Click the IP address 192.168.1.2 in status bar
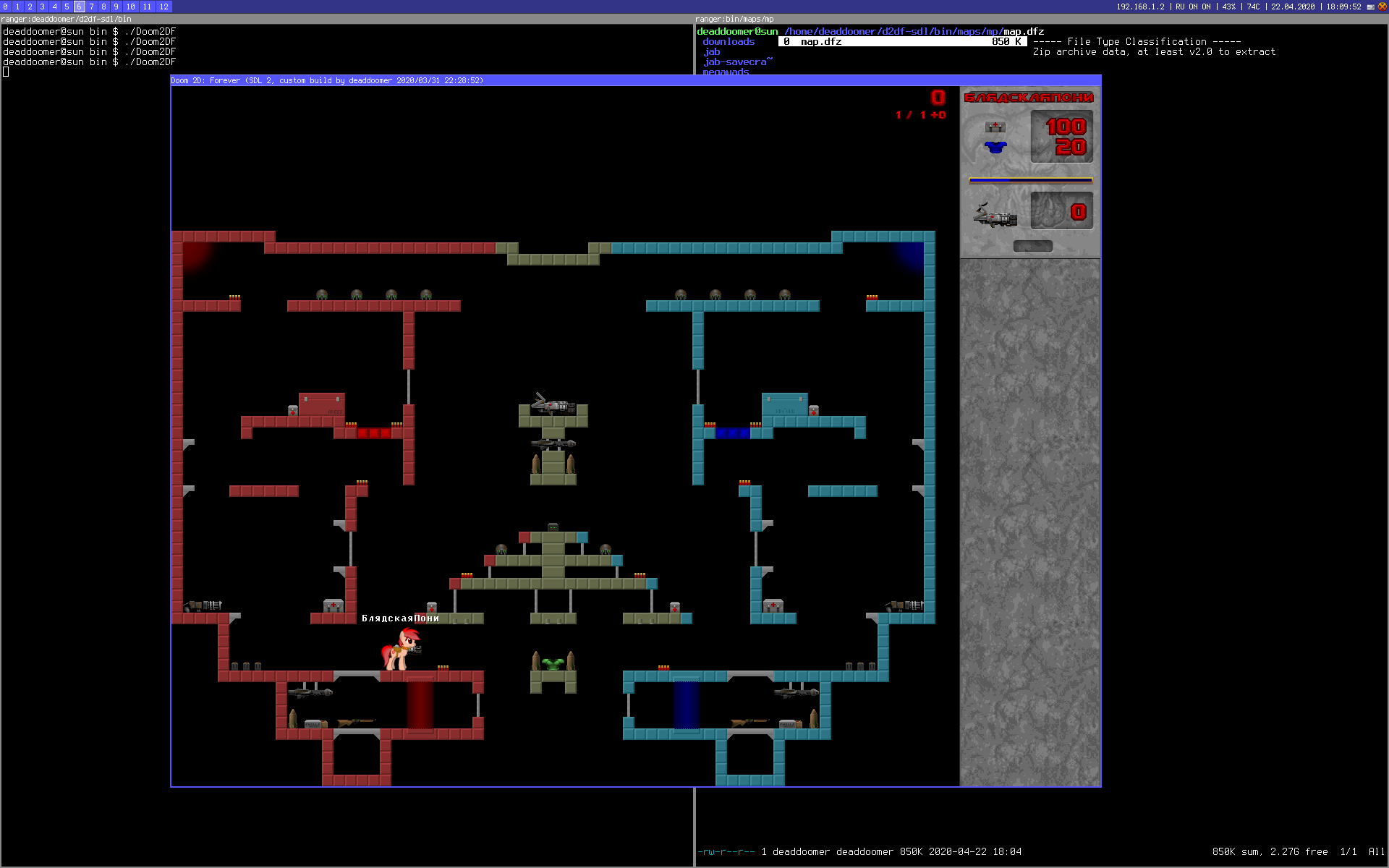This screenshot has width=1389, height=868. 1140,7
